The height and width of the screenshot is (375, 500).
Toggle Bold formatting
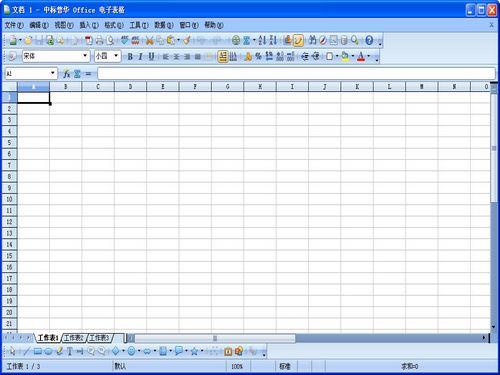pos(130,57)
